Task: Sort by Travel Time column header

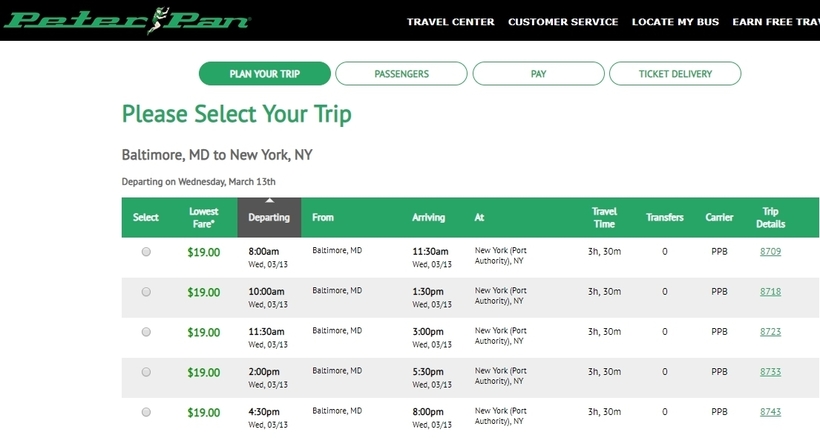Action: (604, 217)
